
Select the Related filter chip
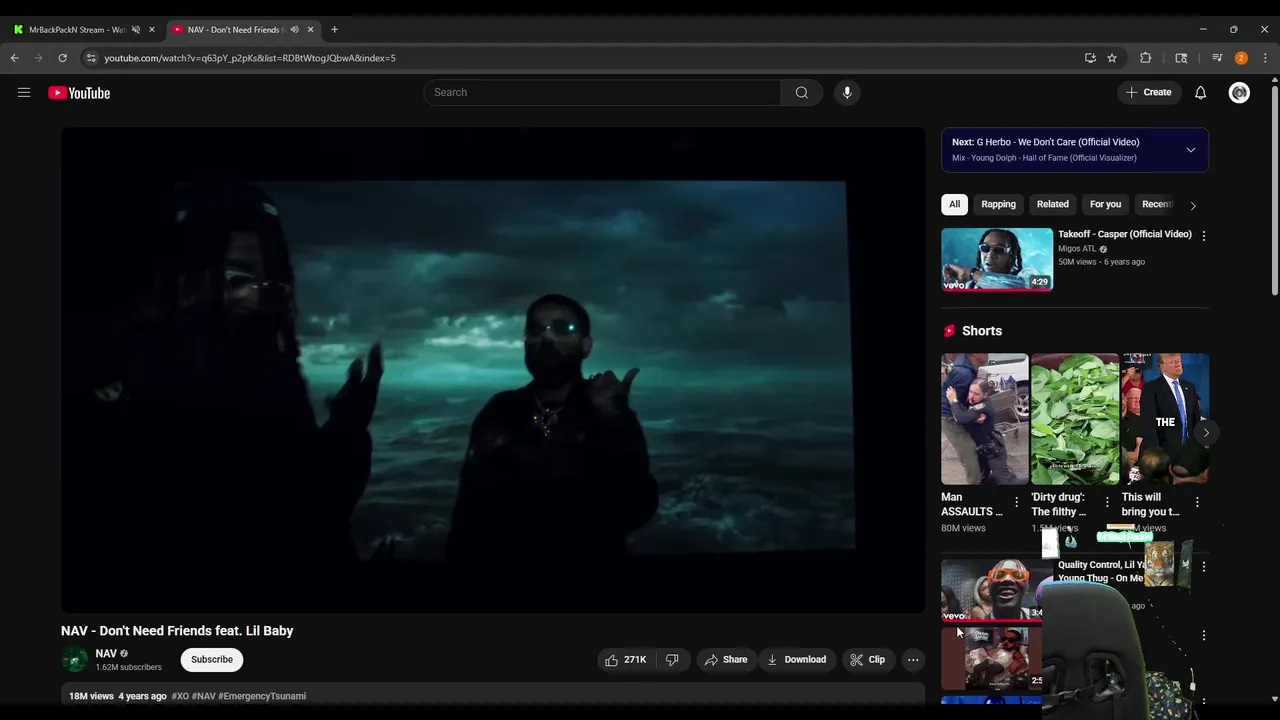click(x=1052, y=204)
